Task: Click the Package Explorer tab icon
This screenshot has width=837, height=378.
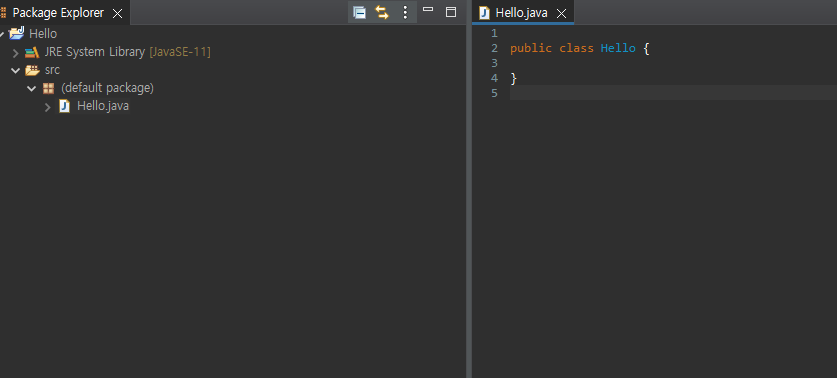Action: [x=3, y=13]
